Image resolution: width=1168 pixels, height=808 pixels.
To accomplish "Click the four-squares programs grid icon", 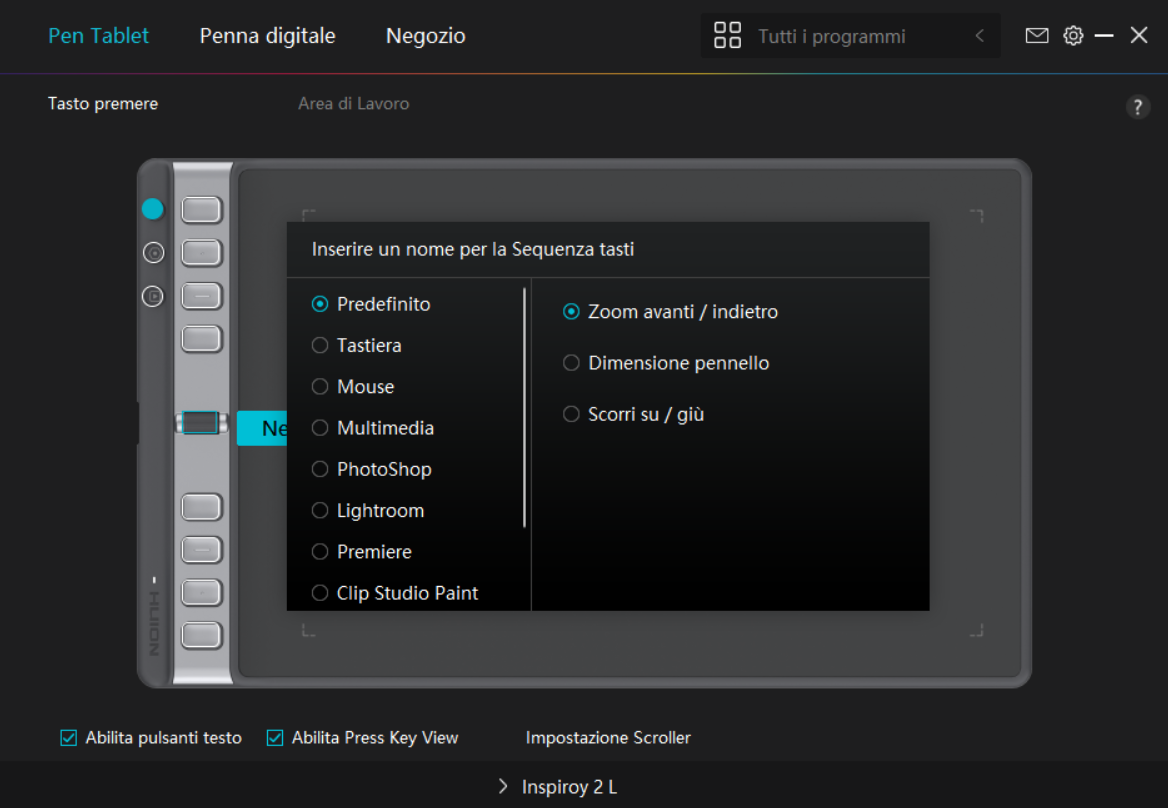I will pyautogui.click(x=727, y=35).
